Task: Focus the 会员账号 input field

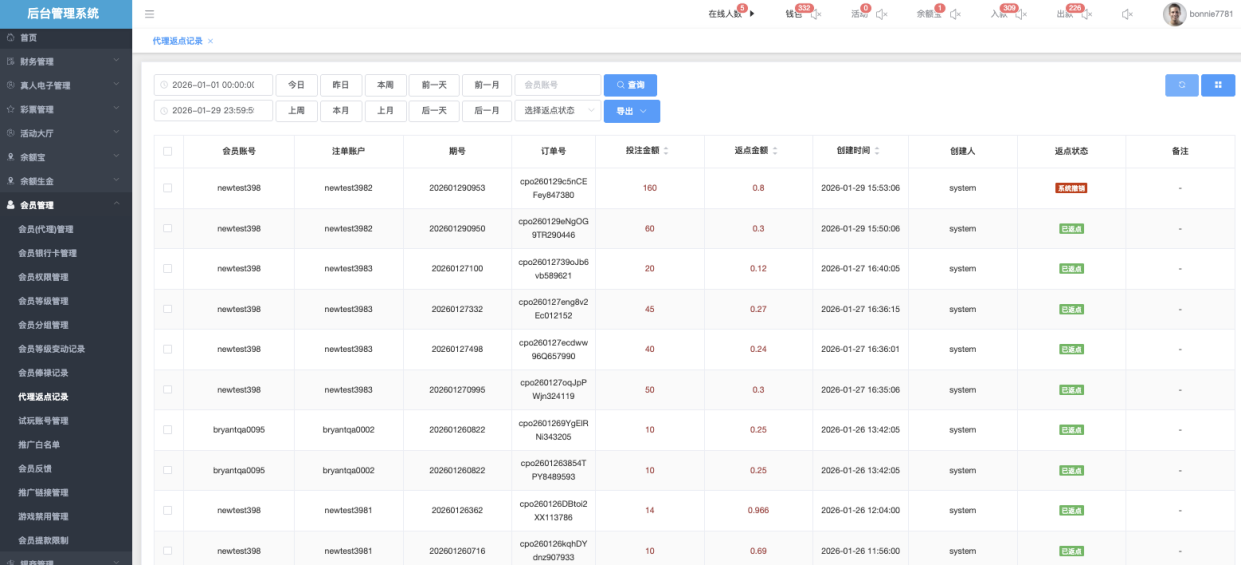Action: coord(558,85)
